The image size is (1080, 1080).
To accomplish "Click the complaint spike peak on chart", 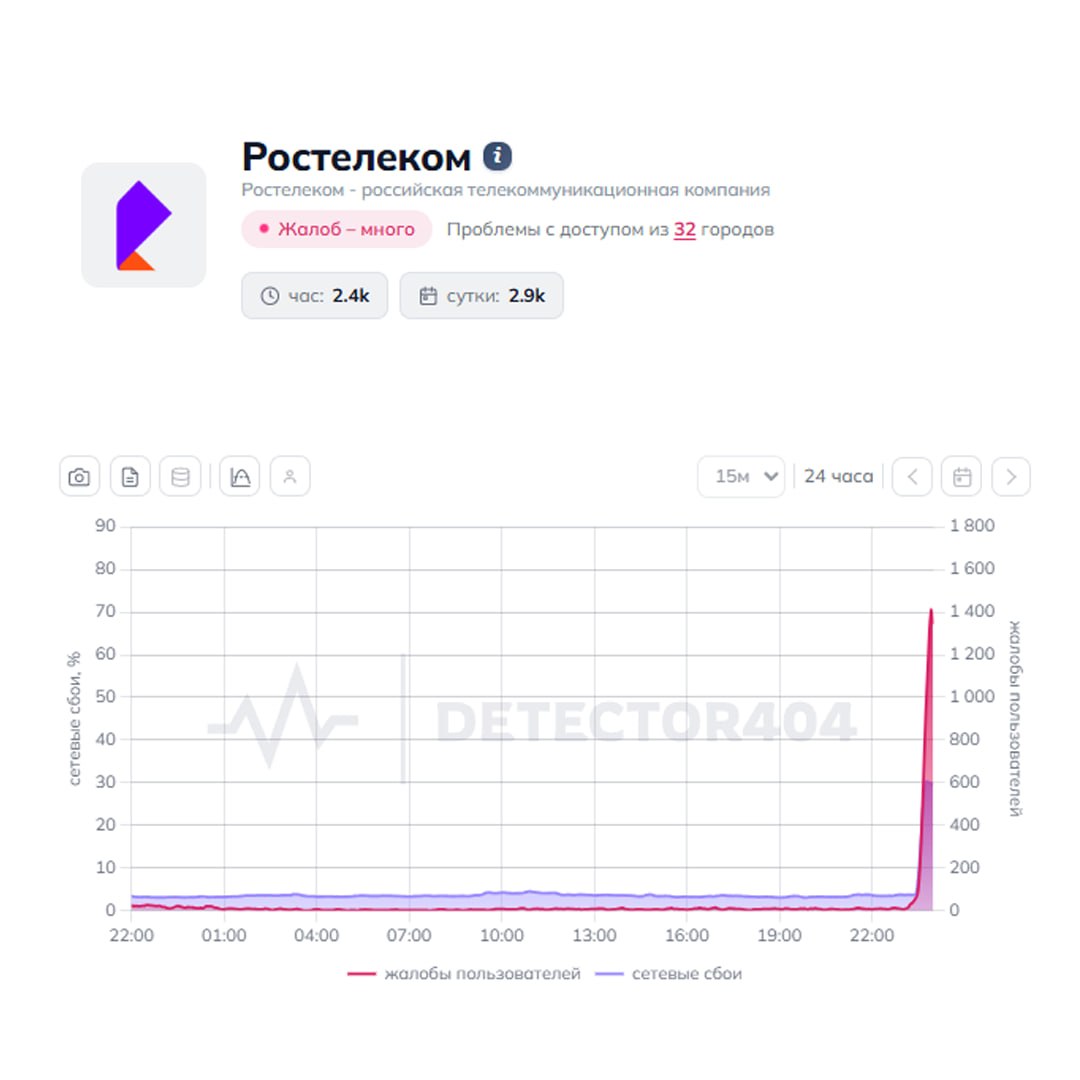I will pyautogui.click(x=931, y=610).
